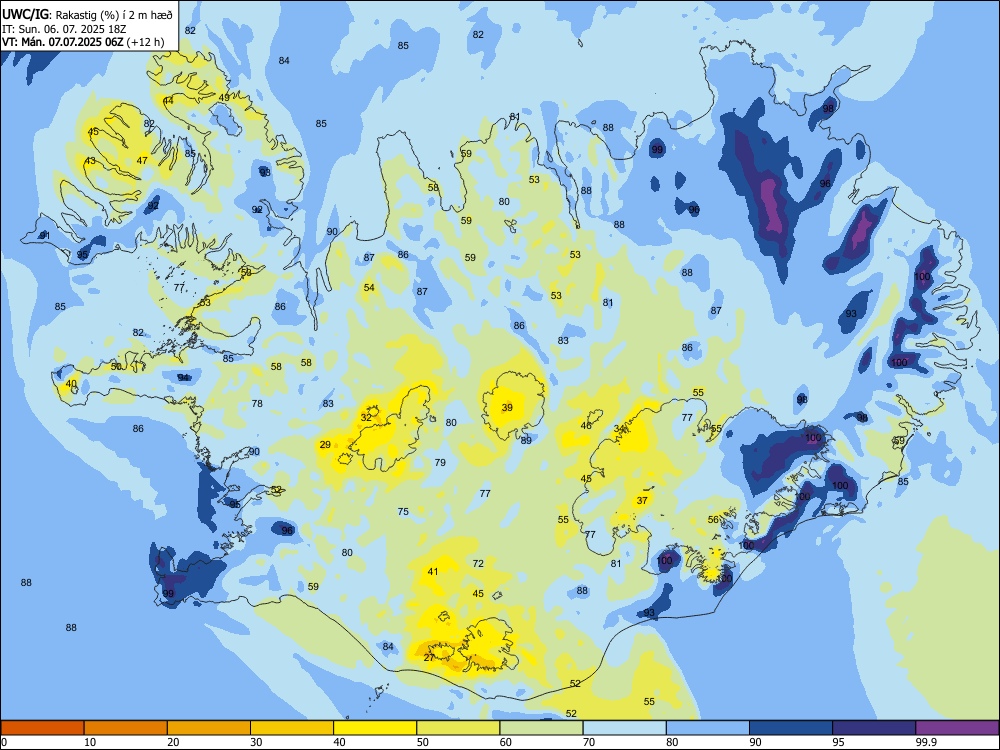Click the humidity value 37 on the map
Screen dimensions: 1000x750
coord(642,501)
